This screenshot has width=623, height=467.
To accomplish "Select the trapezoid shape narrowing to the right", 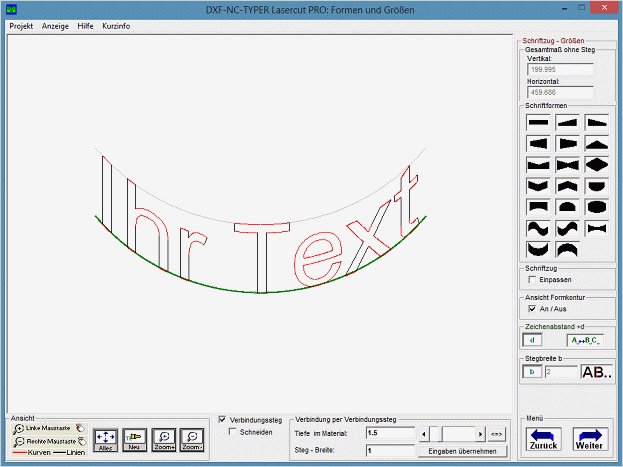I will 567,143.
